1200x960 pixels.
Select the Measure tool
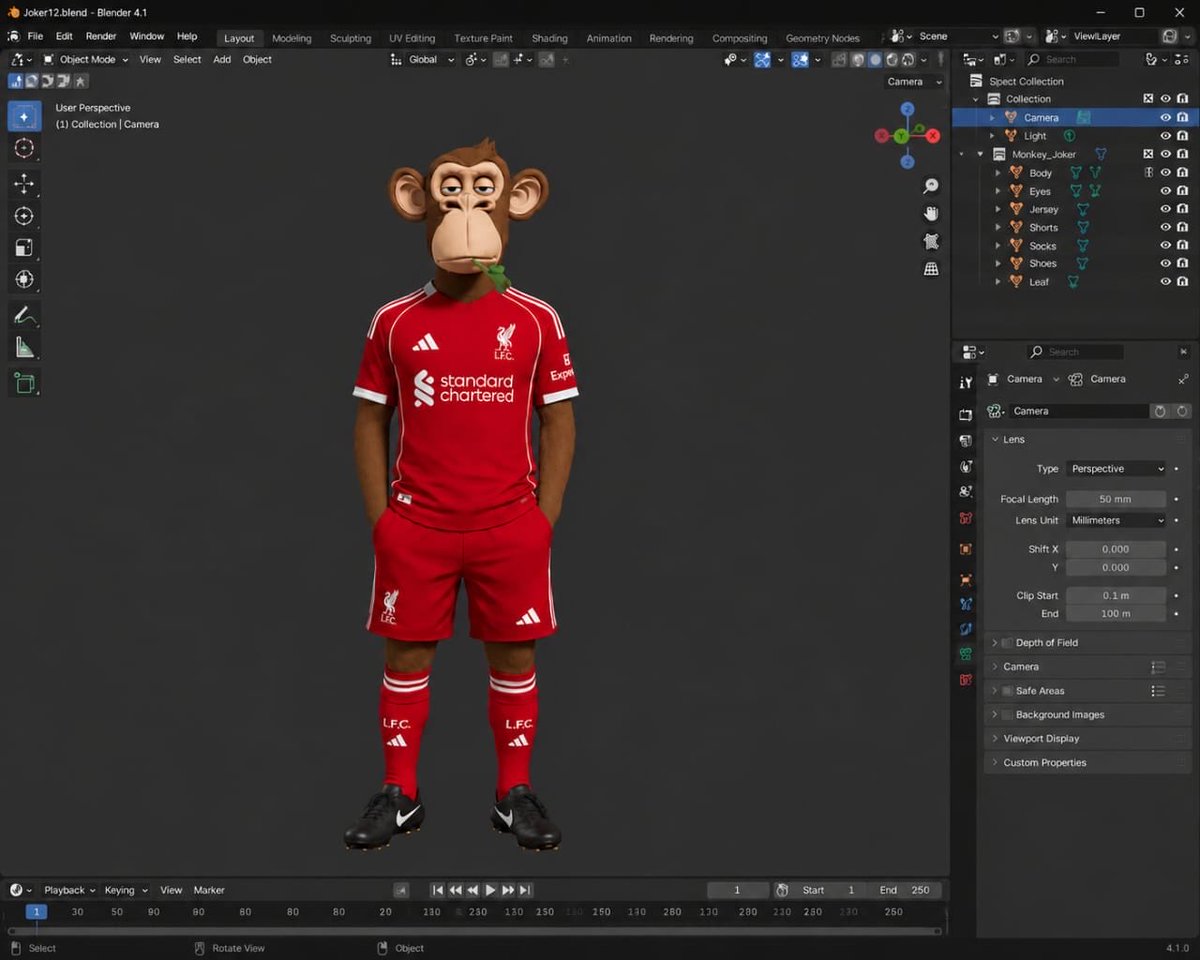[x=24, y=347]
